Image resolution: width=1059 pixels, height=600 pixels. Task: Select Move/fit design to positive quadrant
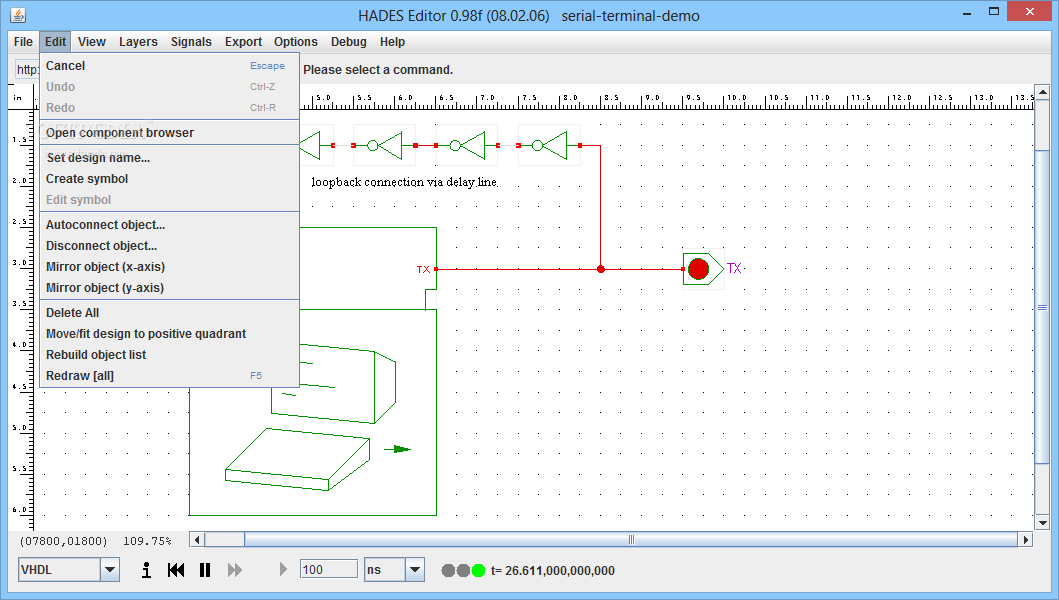coord(170,333)
